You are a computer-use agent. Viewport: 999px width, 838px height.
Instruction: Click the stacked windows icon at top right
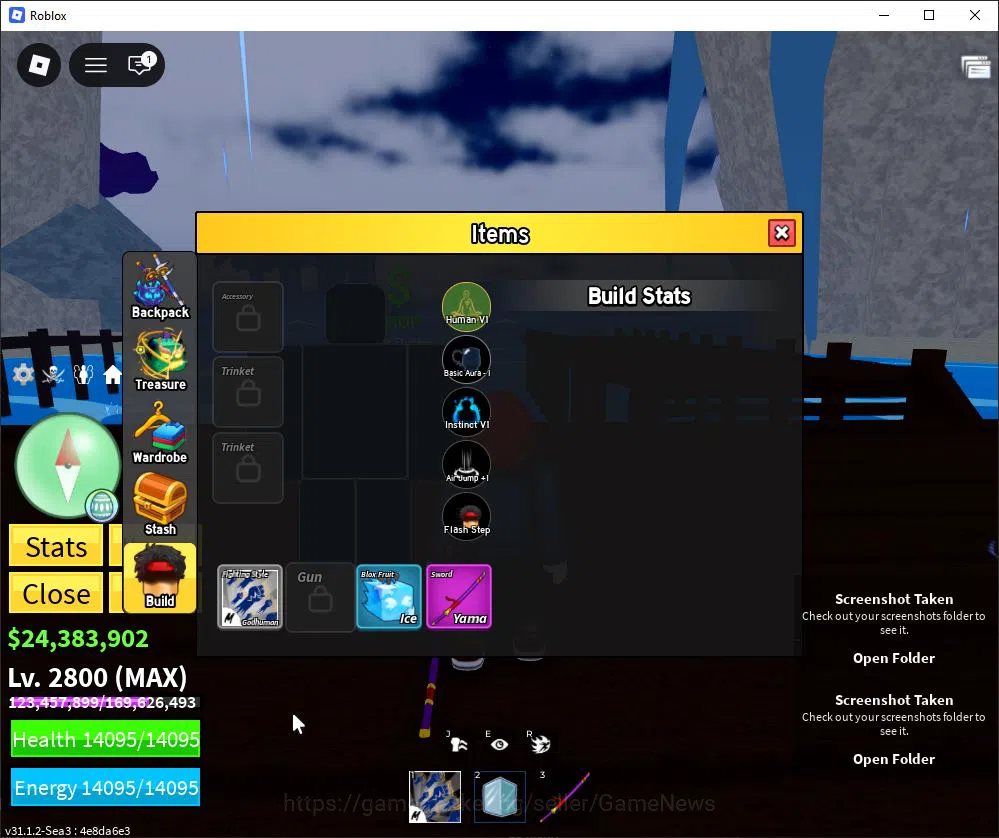pyautogui.click(x=975, y=67)
